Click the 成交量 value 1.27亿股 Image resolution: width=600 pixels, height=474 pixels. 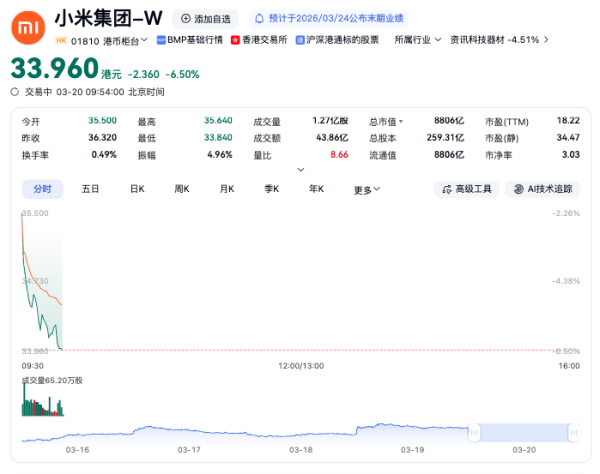coord(330,121)
